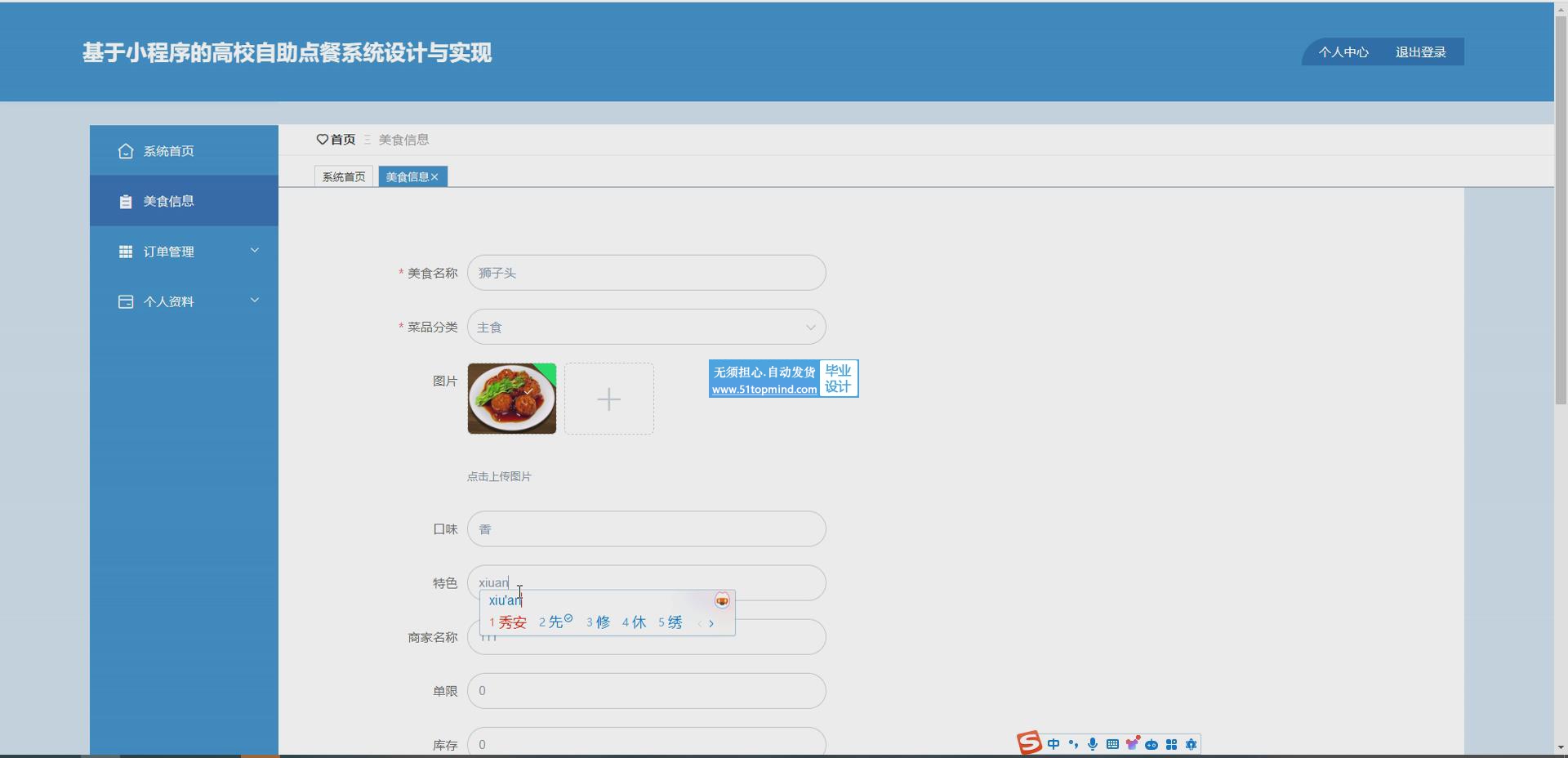This screenshot has height=758, width=1568.
Task: Click the microphone voice input icon
Action: 1093,744
